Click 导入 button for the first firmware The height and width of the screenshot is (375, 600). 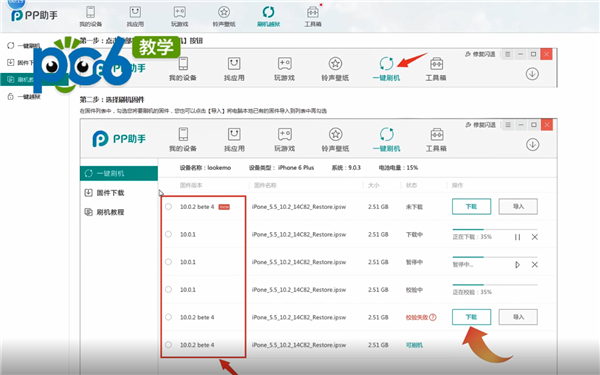tap(518, 207)
